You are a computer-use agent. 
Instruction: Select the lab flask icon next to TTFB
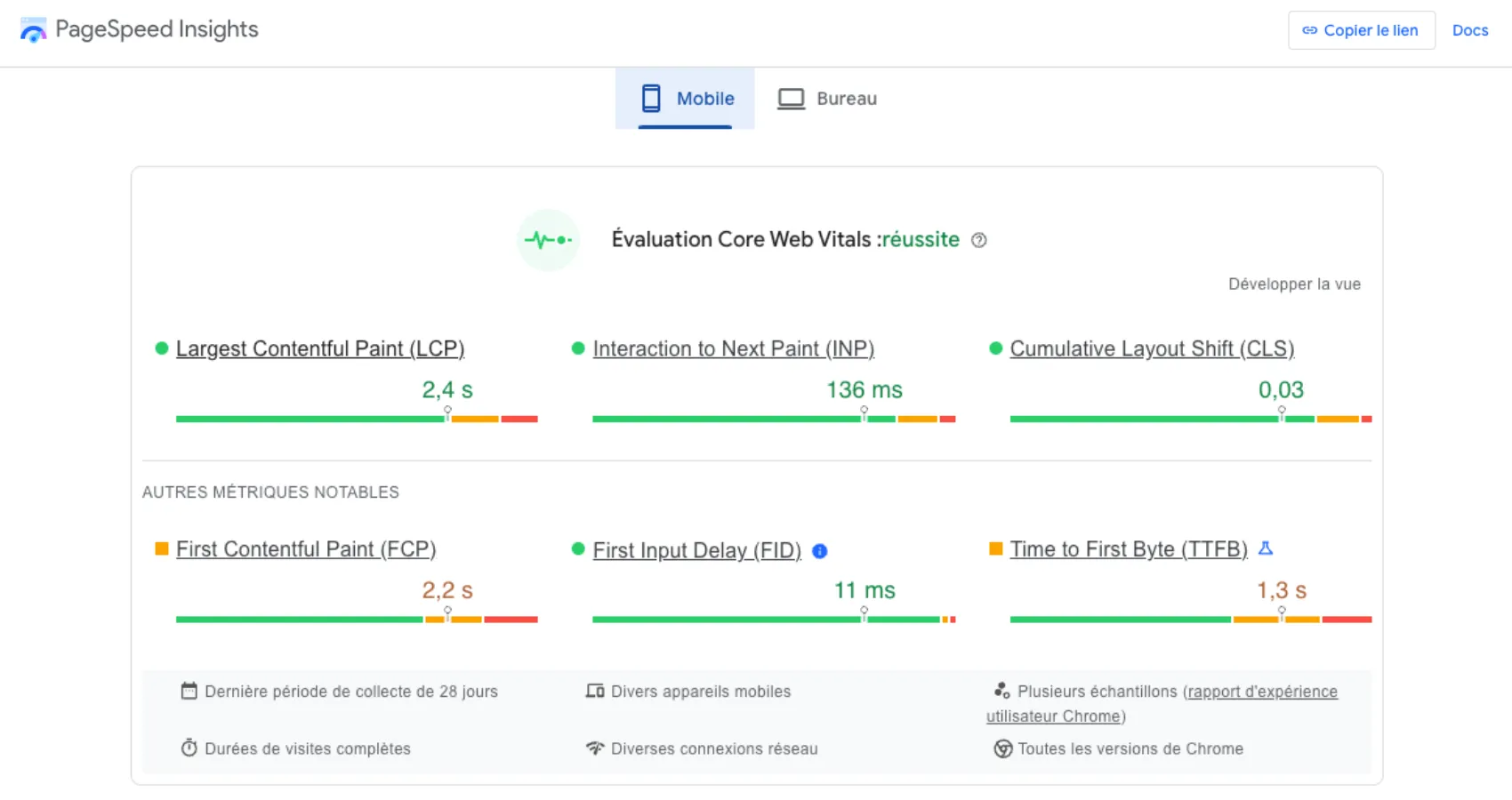pyautogui.click(x=1267, y=548)
